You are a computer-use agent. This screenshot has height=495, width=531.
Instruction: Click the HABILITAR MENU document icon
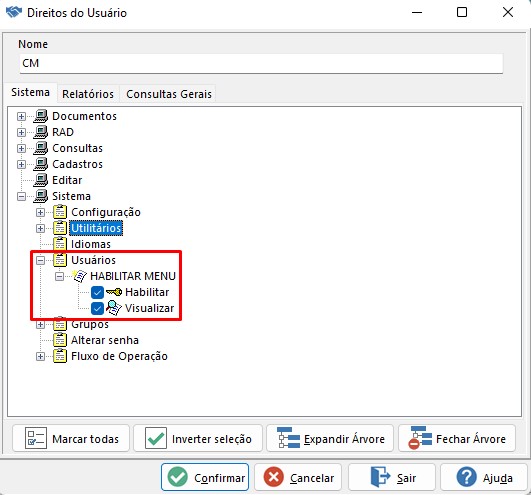(80, 276)
